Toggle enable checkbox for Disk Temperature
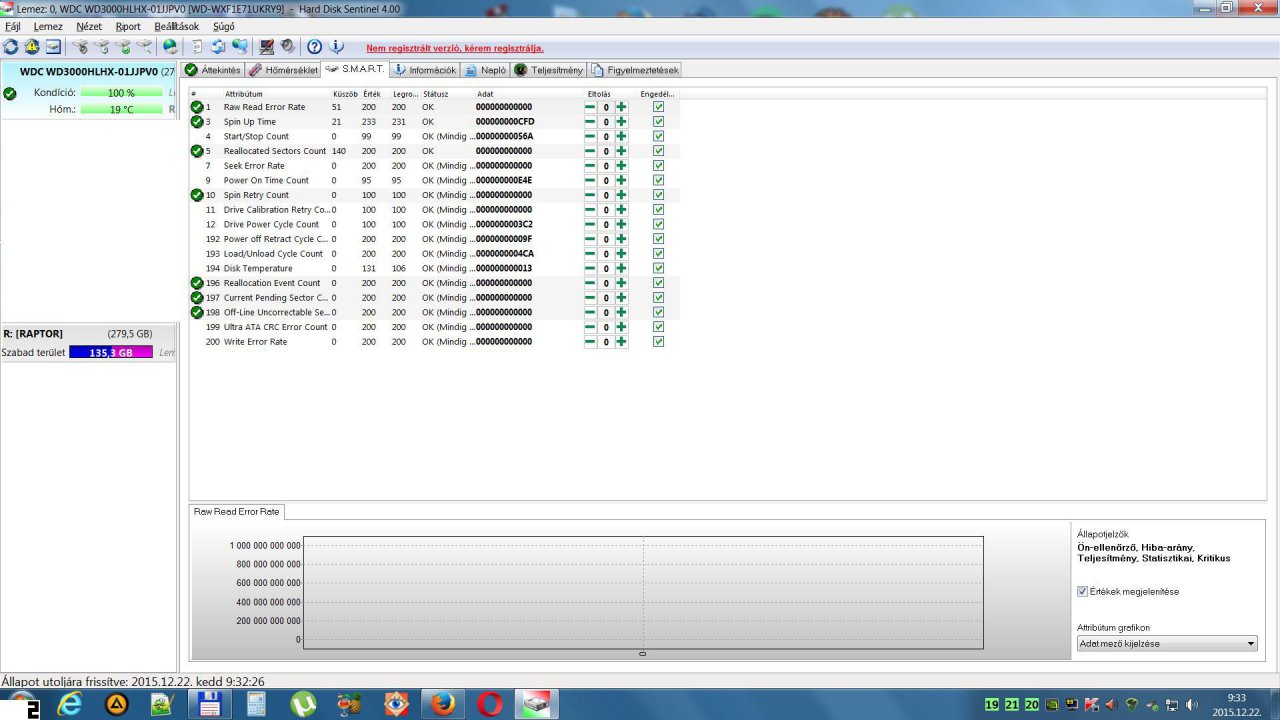Viewport: 1280px width, 720px height. click(658, 268)
